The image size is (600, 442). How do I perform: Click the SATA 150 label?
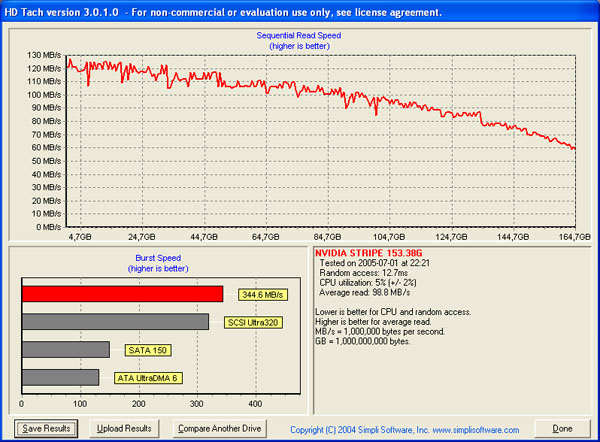(148, 351)
